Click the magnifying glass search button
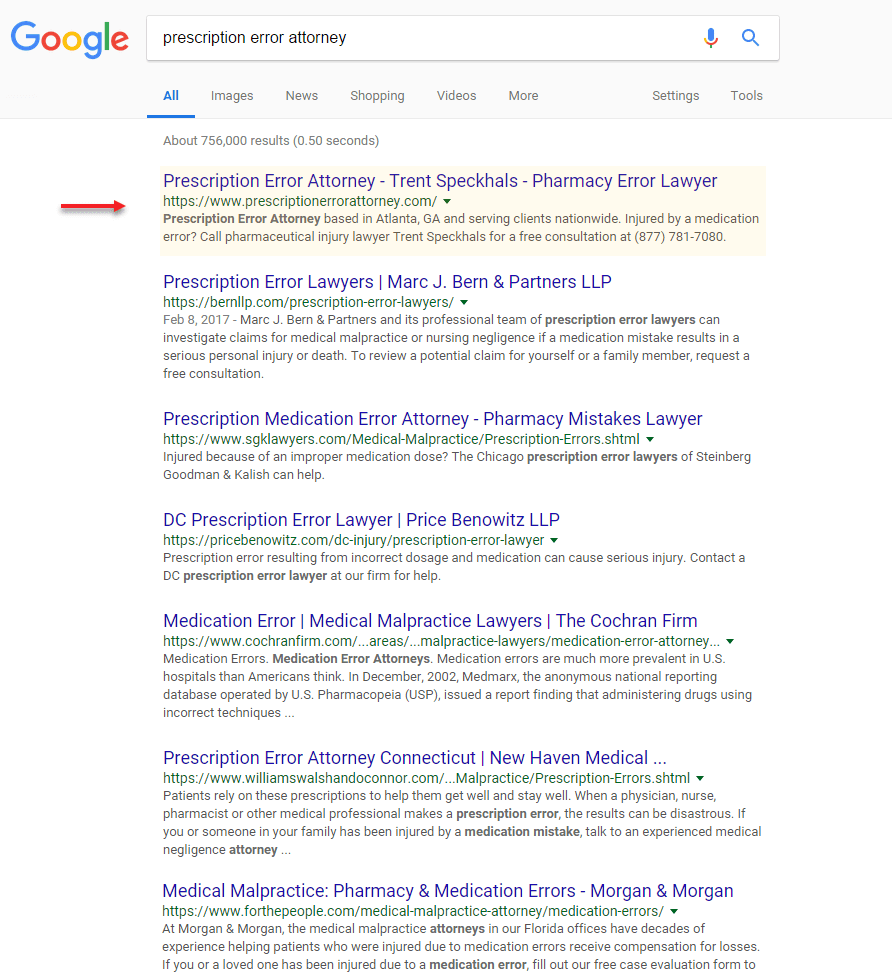 (x=750, y=38)
